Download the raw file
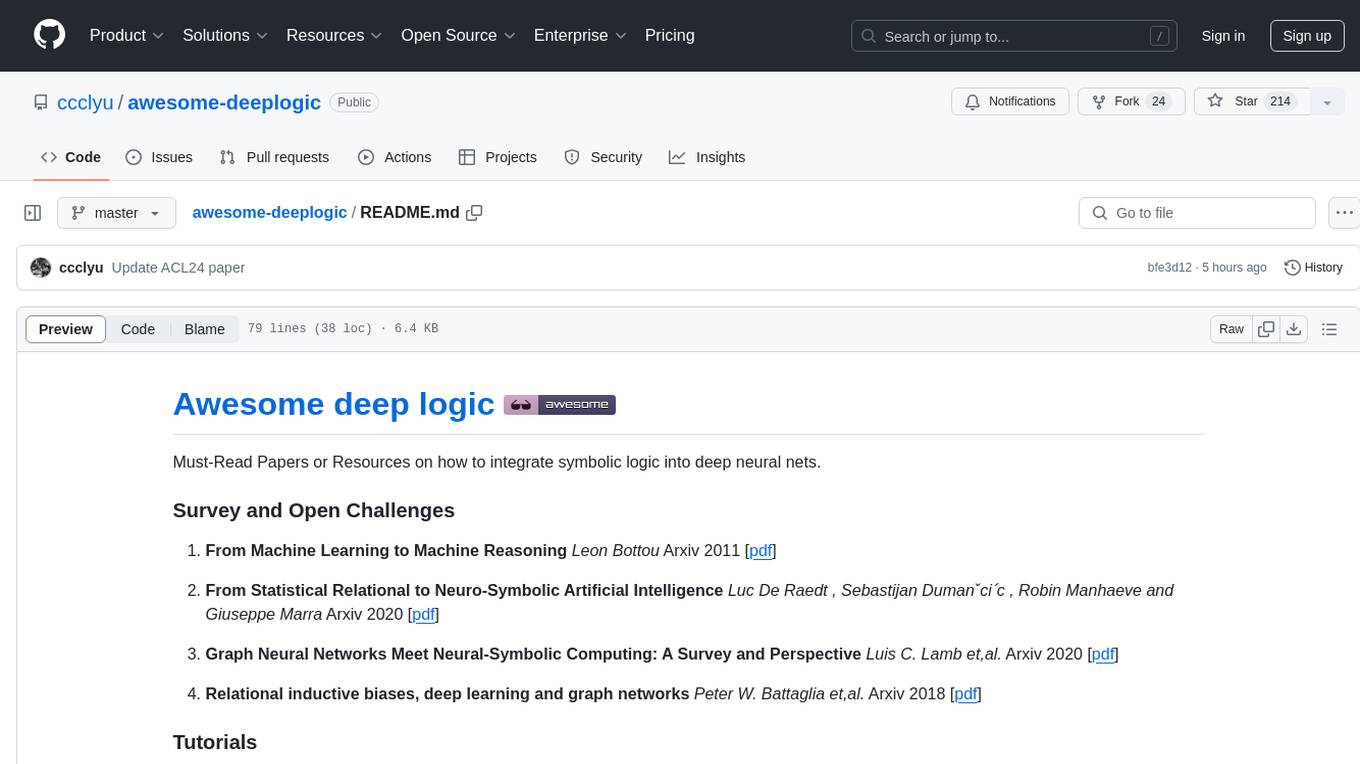Screen dimensions: 1360x764 (1294, 329)
